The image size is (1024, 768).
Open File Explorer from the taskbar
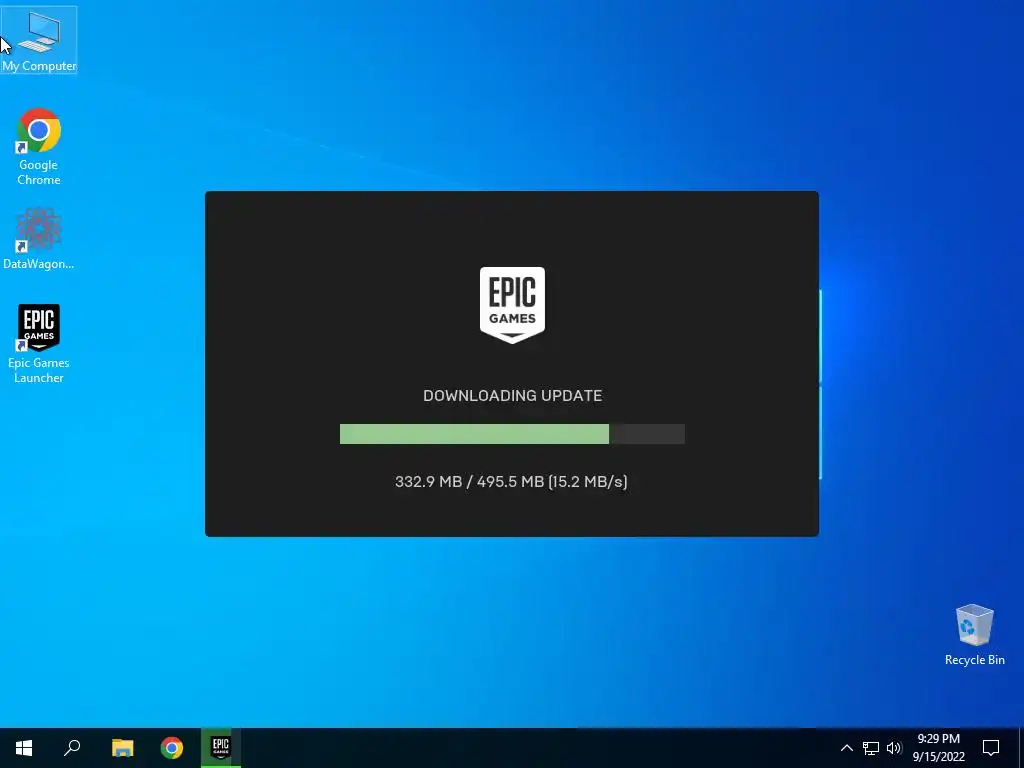[122, 748]
